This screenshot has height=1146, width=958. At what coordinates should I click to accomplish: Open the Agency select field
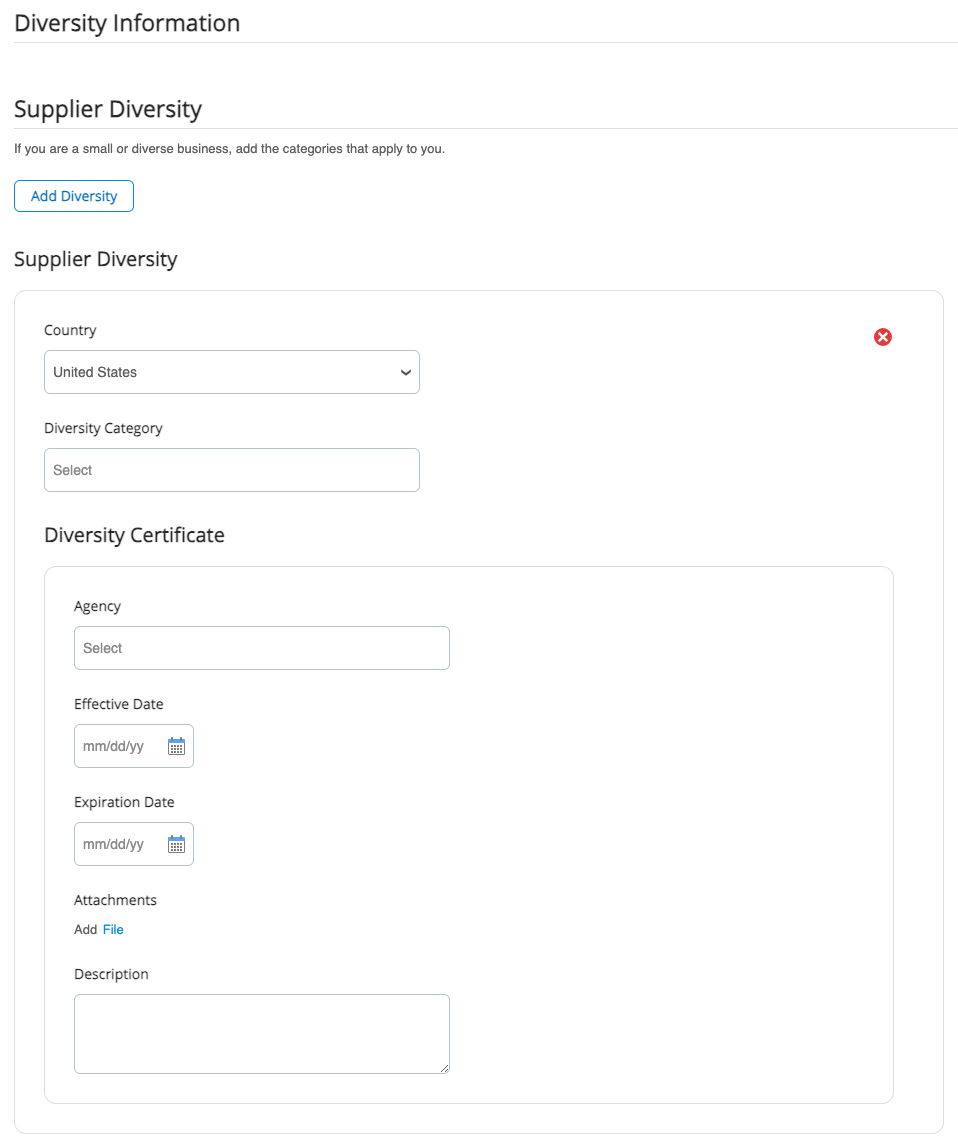pos(261,648)
